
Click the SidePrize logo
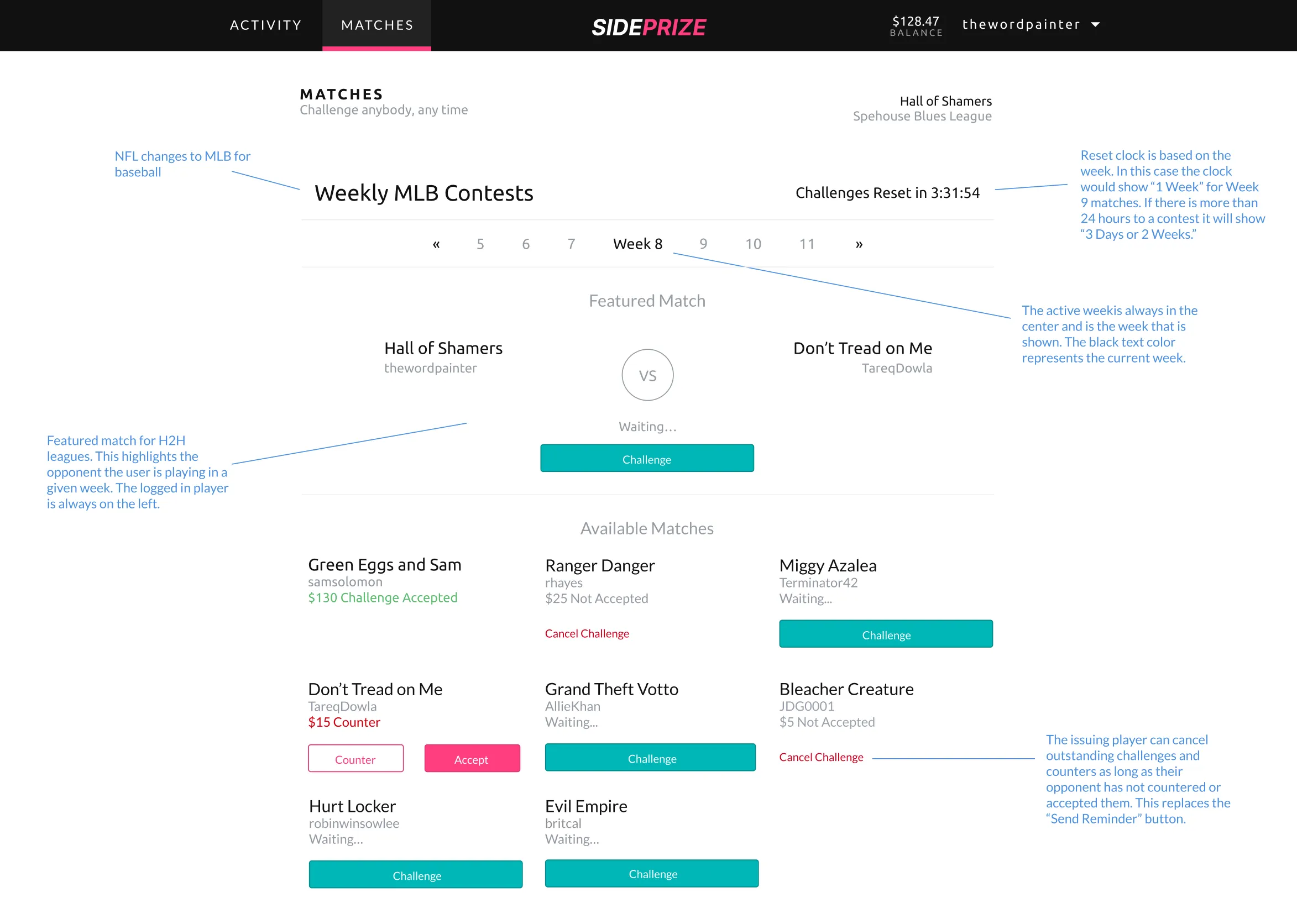click(x=648, y=27)
